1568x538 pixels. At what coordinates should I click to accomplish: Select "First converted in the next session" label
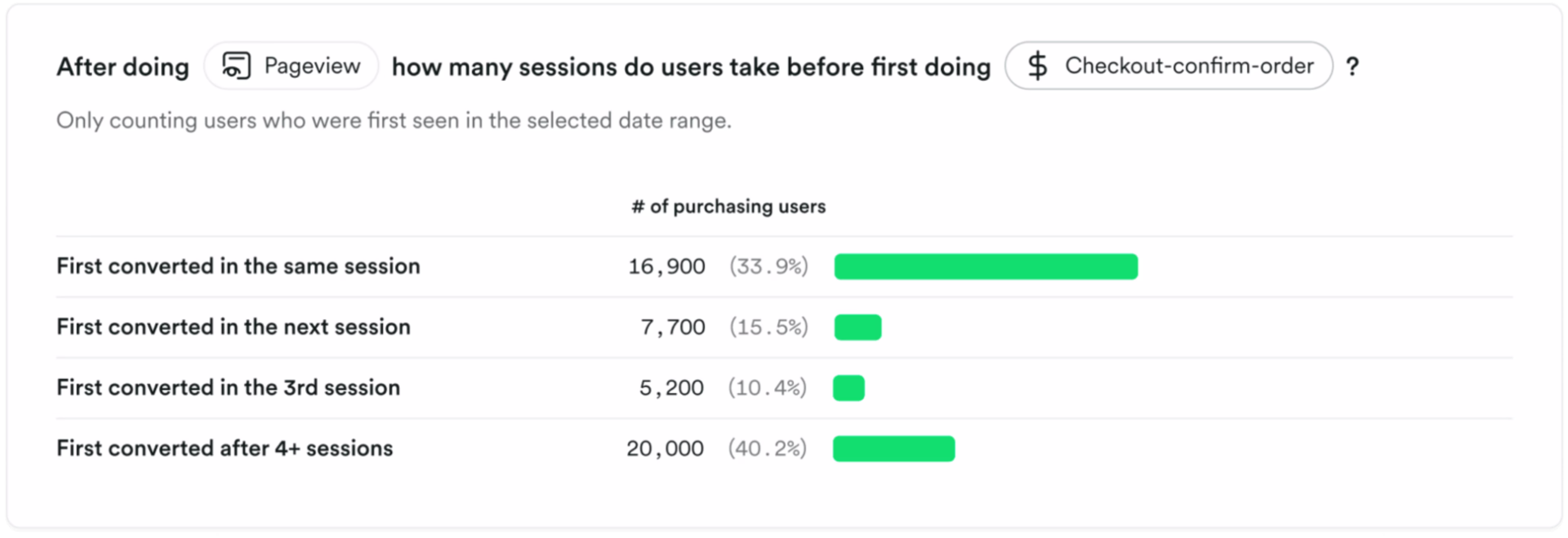(233, 327)
